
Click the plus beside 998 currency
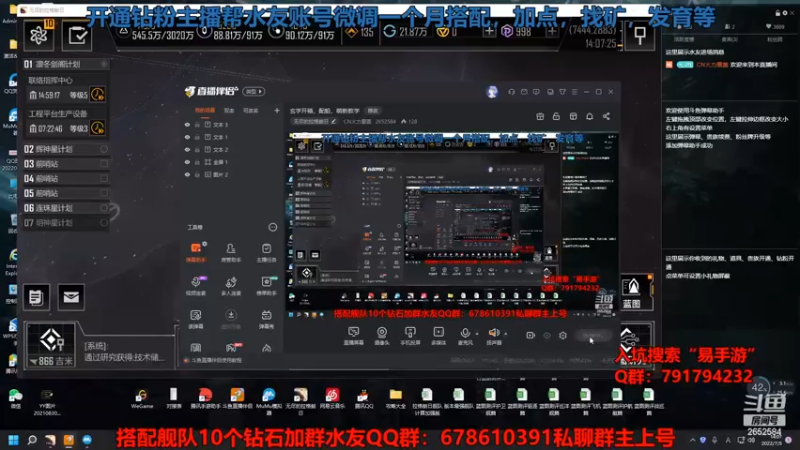[552, 32]
